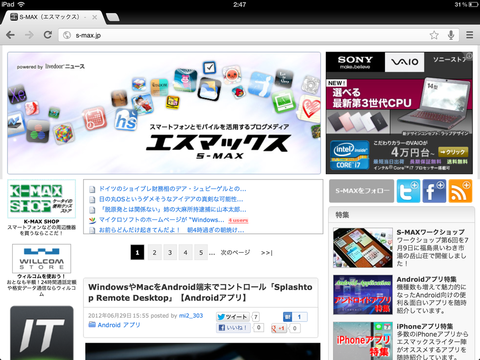
Task: Click the Google +1 button
Action: click(278, 328)
